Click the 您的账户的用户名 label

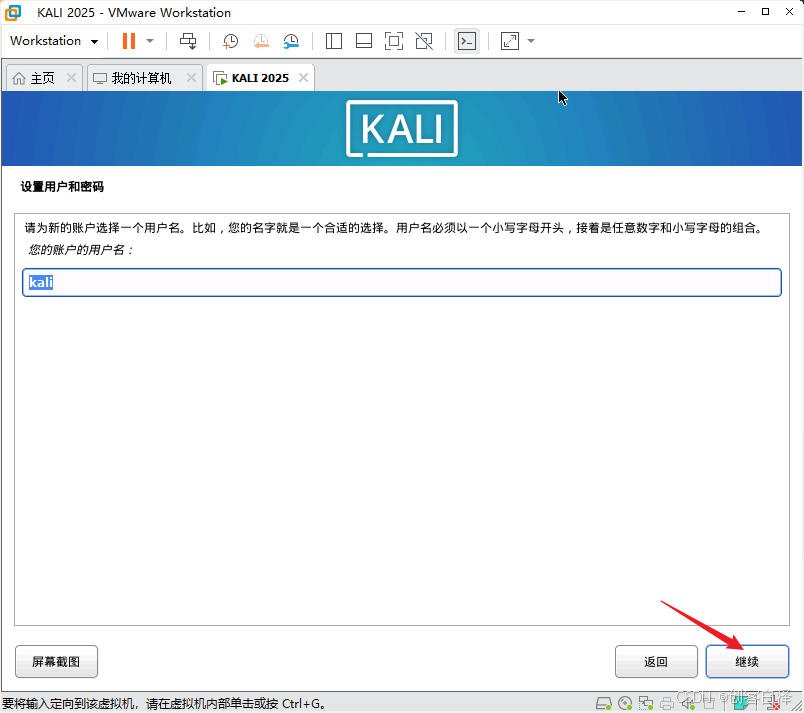pyautogui.click(x=81, y=250)
